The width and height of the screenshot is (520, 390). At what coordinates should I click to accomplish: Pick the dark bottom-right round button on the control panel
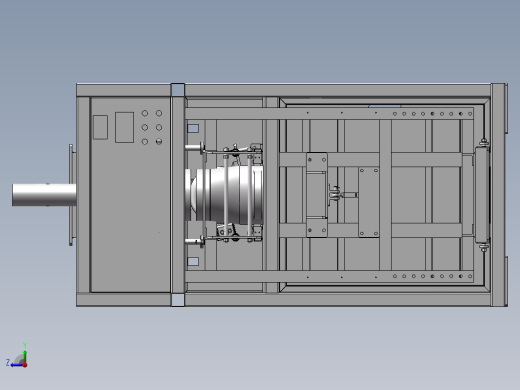click(x=159, y=142)
